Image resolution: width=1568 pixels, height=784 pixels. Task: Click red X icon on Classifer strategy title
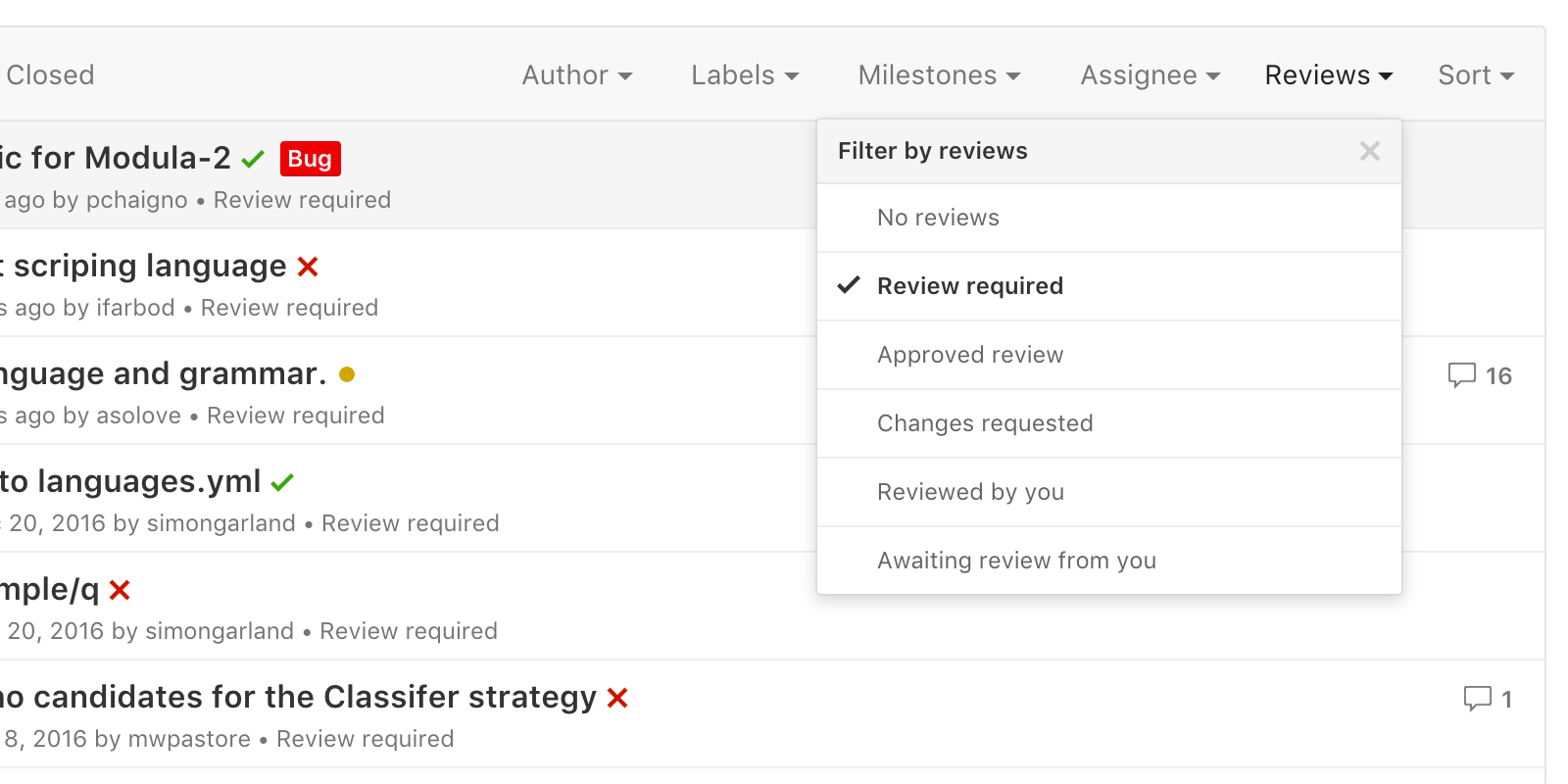click(616, 698)
